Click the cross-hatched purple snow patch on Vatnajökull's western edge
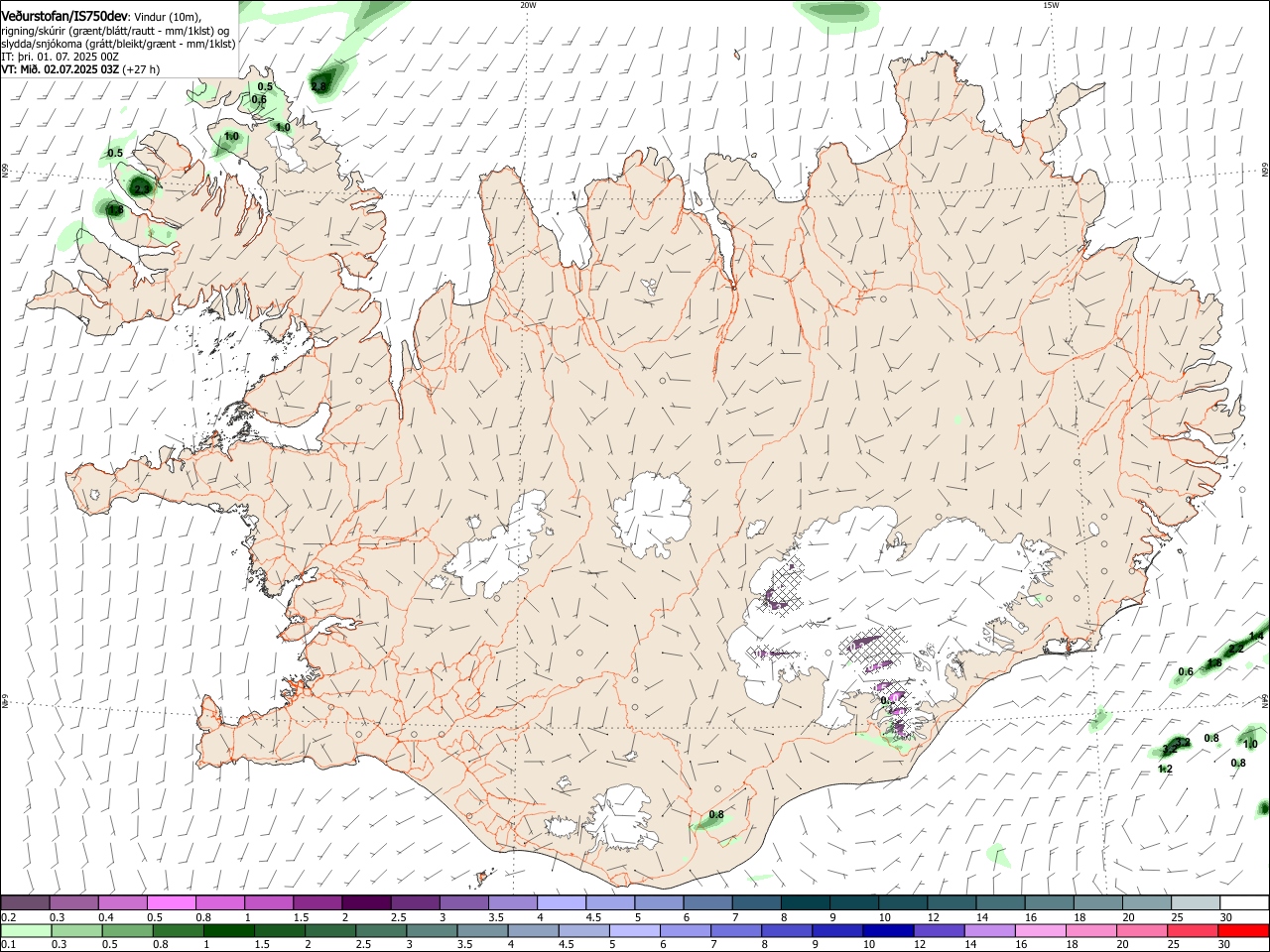 click(781, 585)
